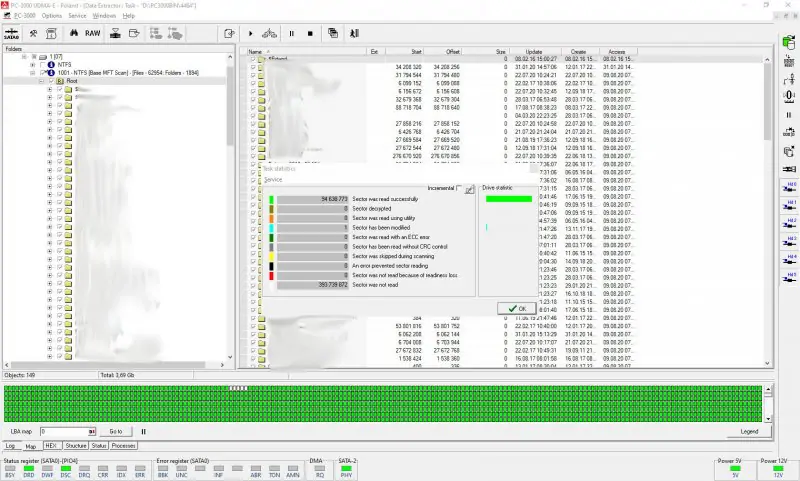This screenshot has width=800, height=481.
Task: Toggle the Incremental checkbox in Task statistics
Action: pos(459,188)
